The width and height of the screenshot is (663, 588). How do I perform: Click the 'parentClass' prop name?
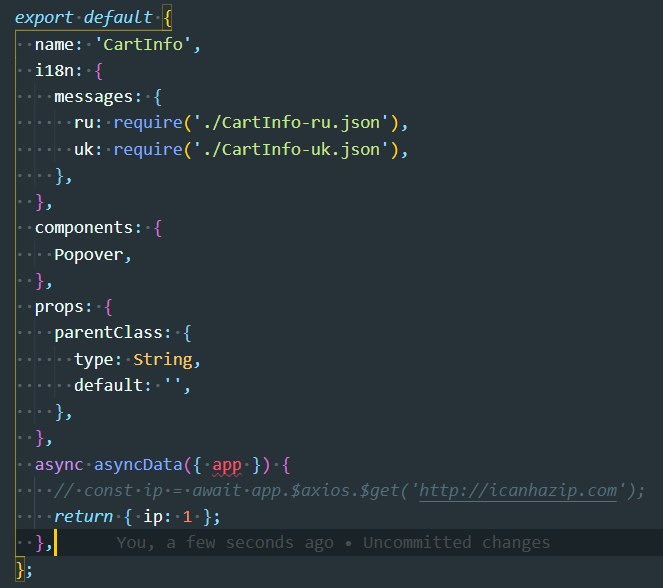pyautogui.click(x=108, y=333)
